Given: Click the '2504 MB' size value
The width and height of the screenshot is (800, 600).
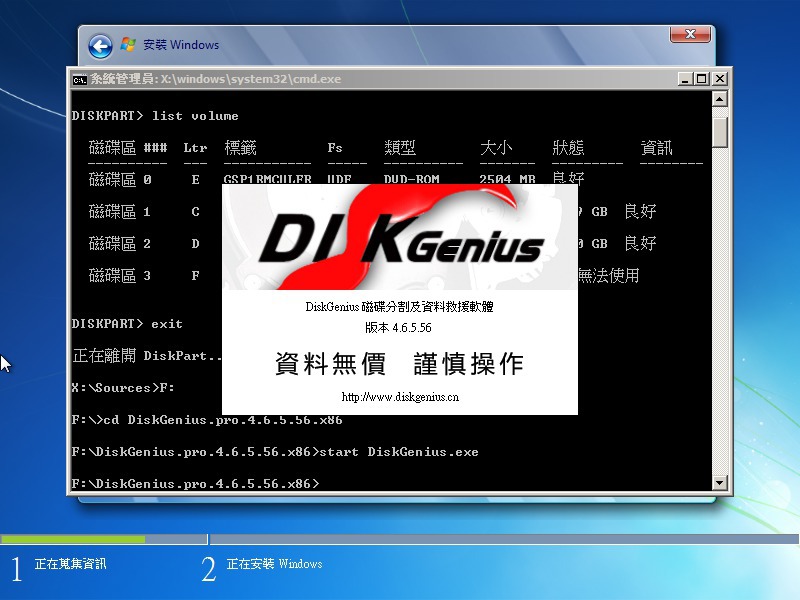Looking at the screenshot, I should pos(507,179).
